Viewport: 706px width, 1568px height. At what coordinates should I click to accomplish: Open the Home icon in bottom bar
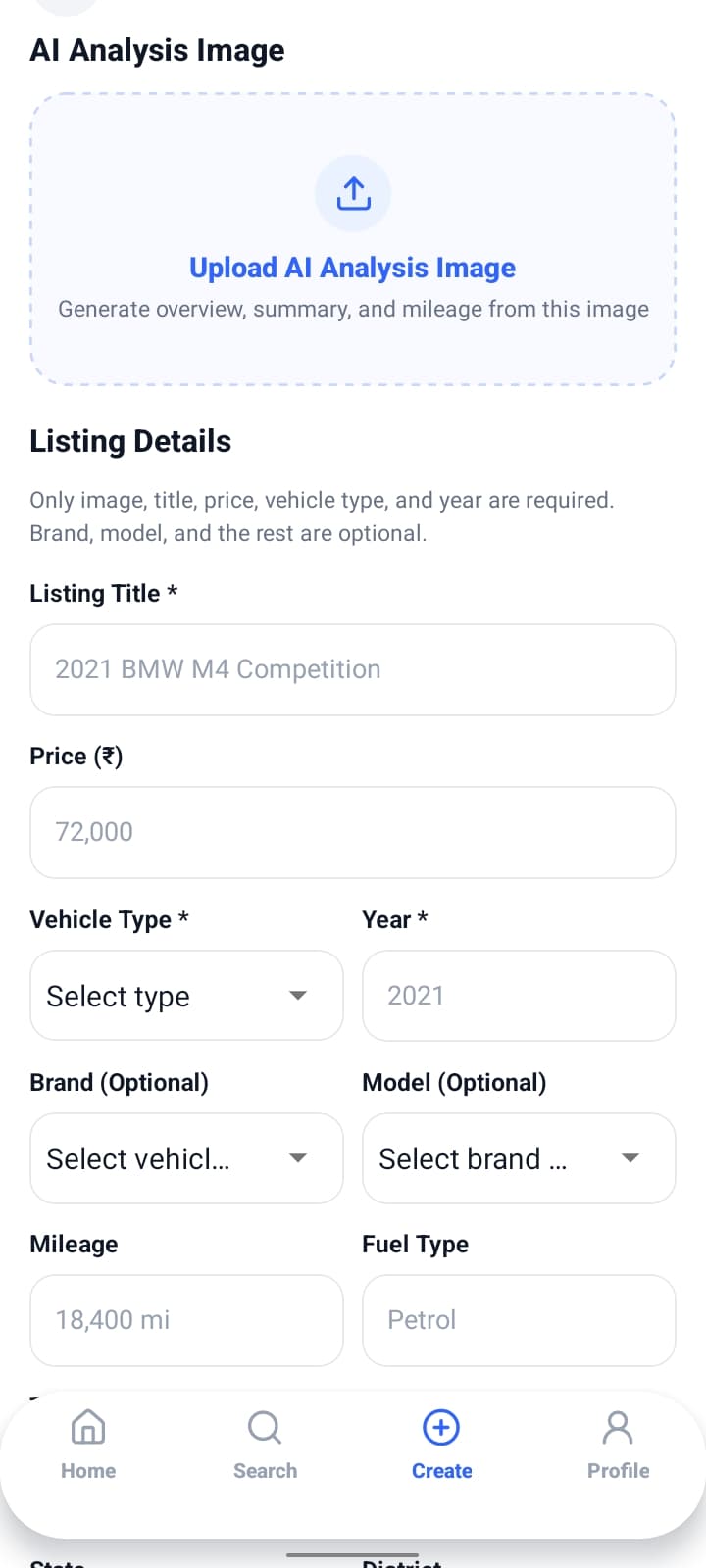click(x=88, y=1428)
